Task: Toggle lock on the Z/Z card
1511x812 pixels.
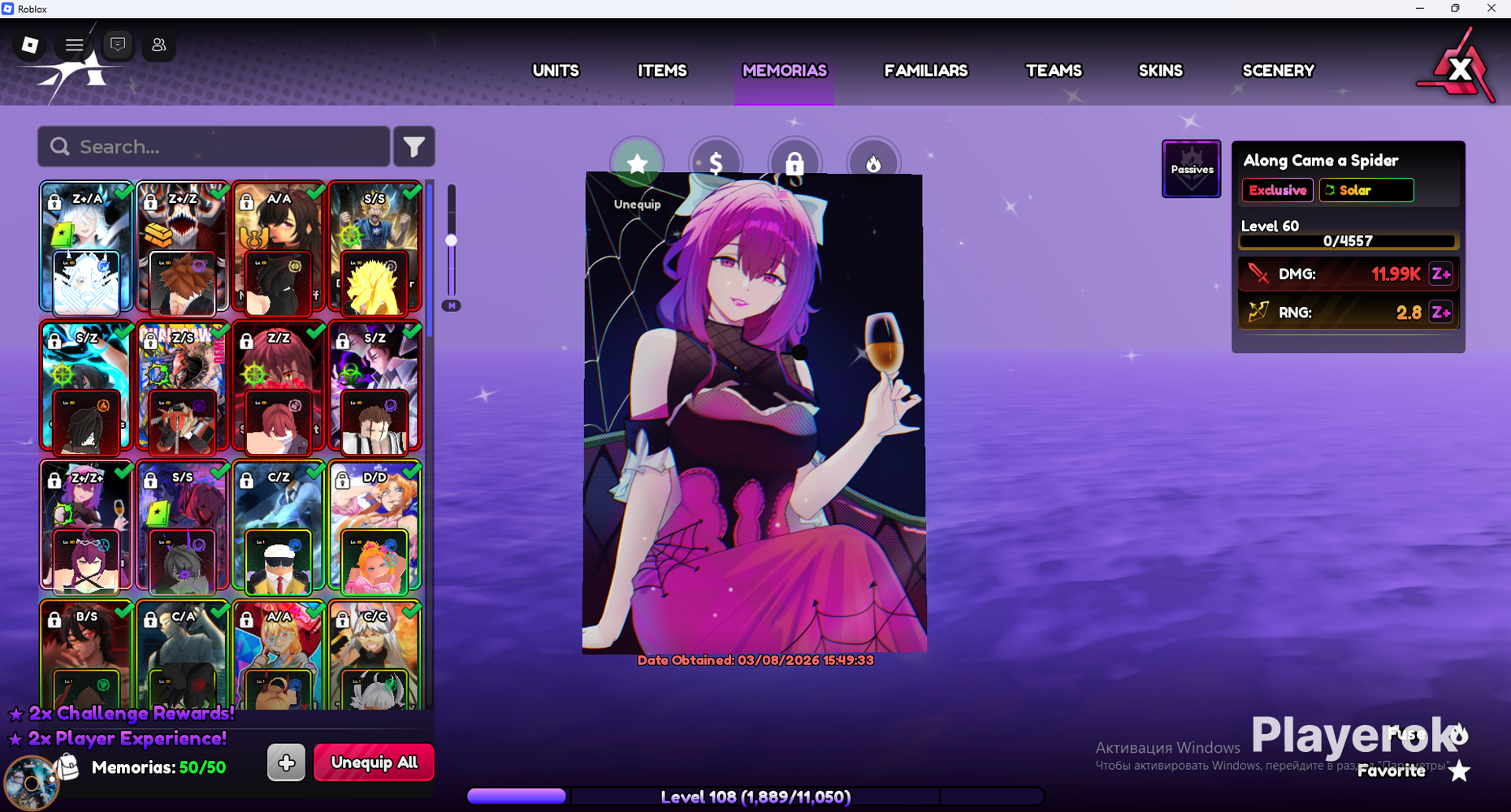Action: 246,341
